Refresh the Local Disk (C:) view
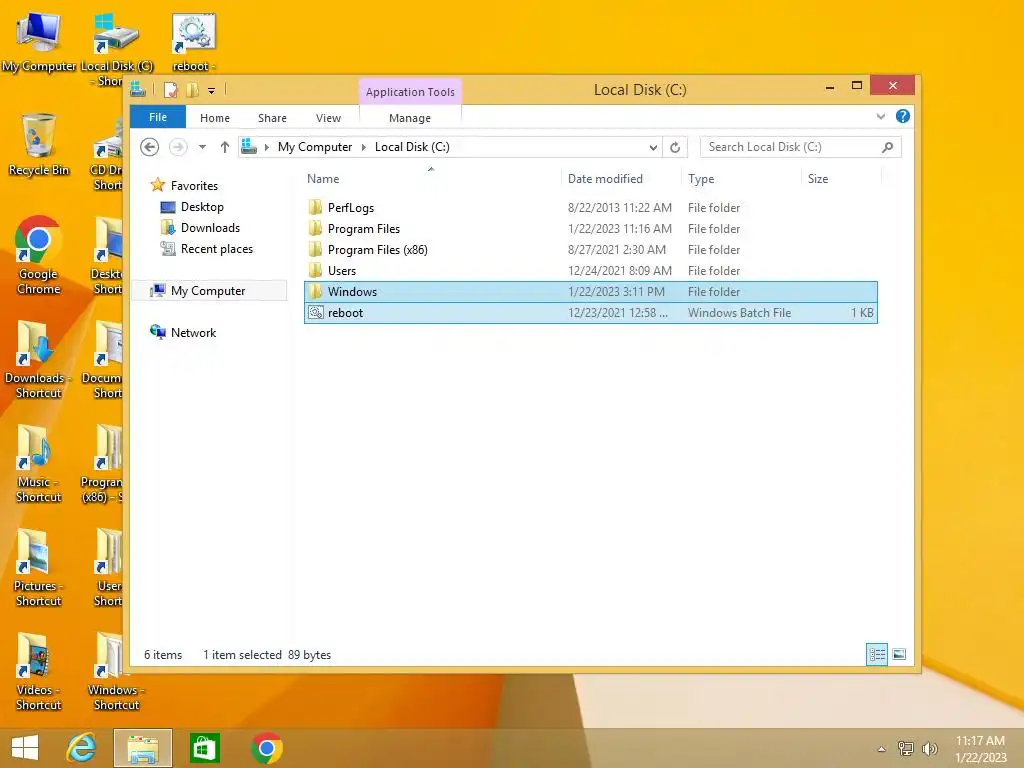The image size is (1024, 768). [675, 147]
